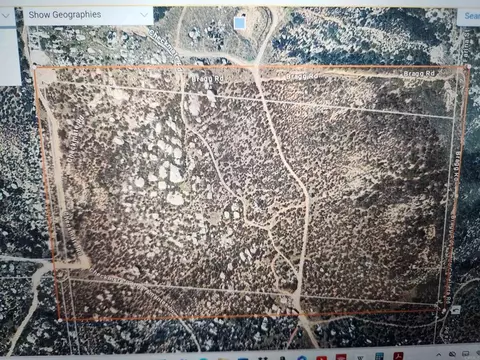Click the parcel boundary vertex by Bragg Rd's east end
The height and width of the screenshot is (360, 480).
[x=469, y=67]
